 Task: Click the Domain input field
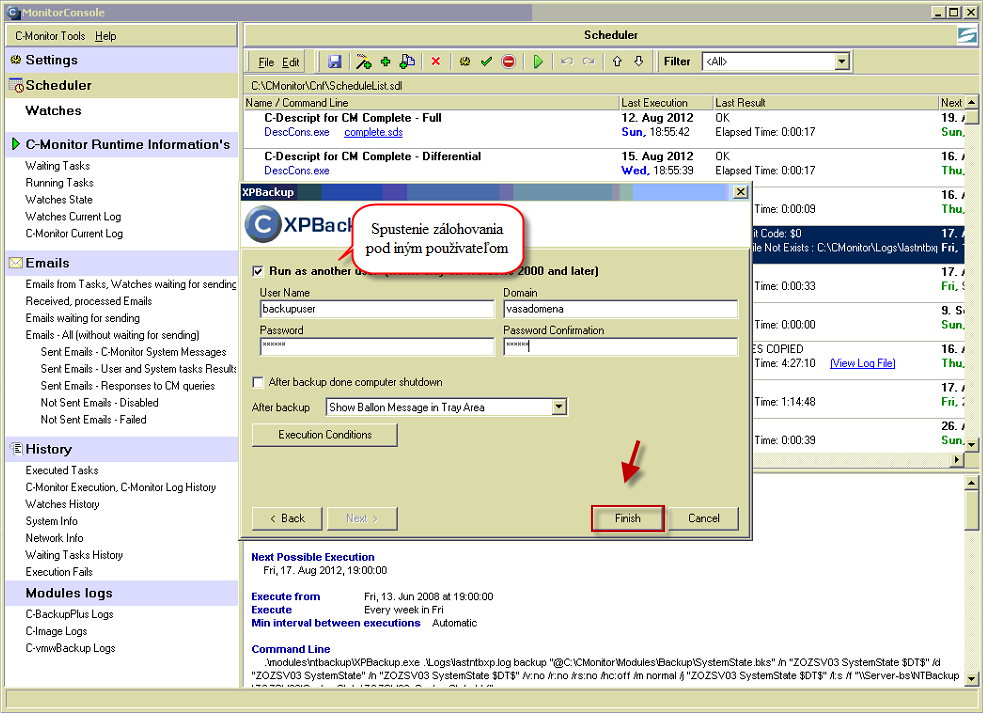click(621, 309)
